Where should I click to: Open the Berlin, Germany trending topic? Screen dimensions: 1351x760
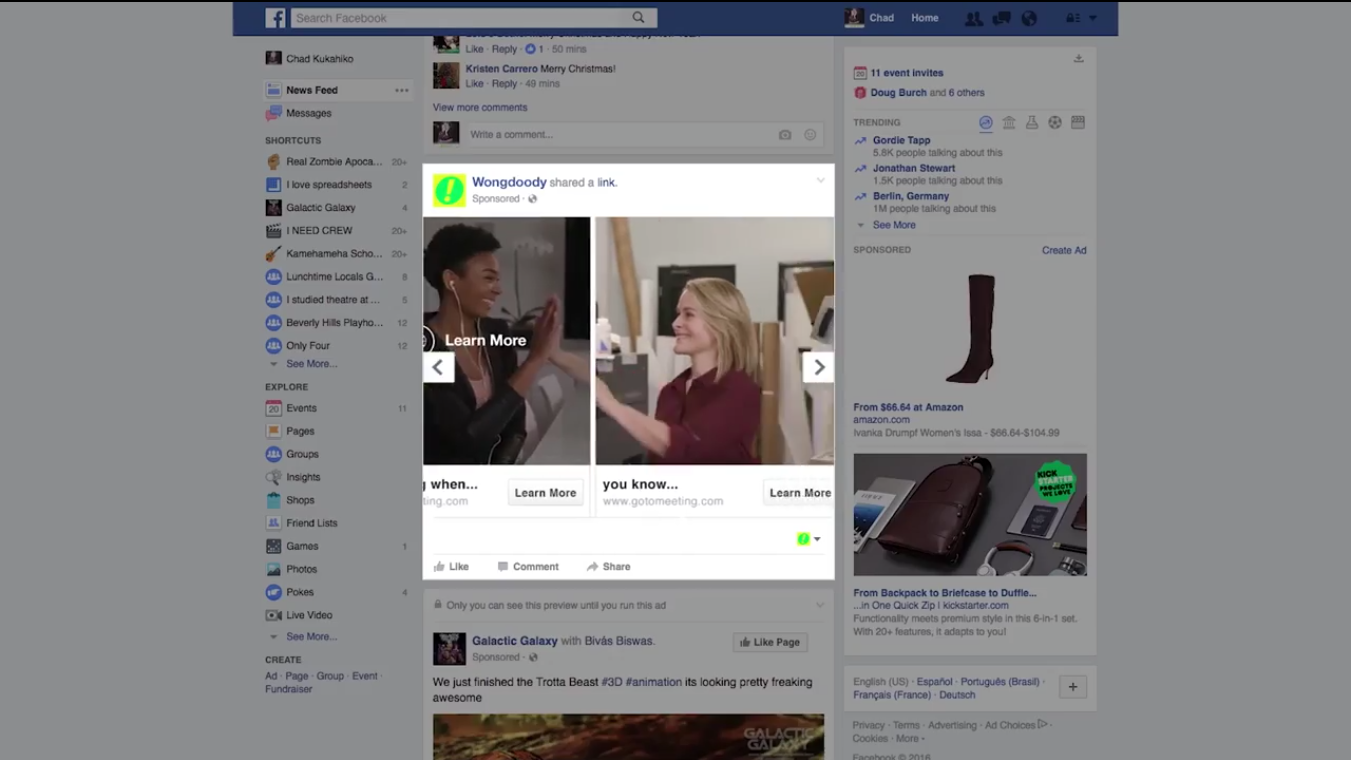(x=911, y=197)
